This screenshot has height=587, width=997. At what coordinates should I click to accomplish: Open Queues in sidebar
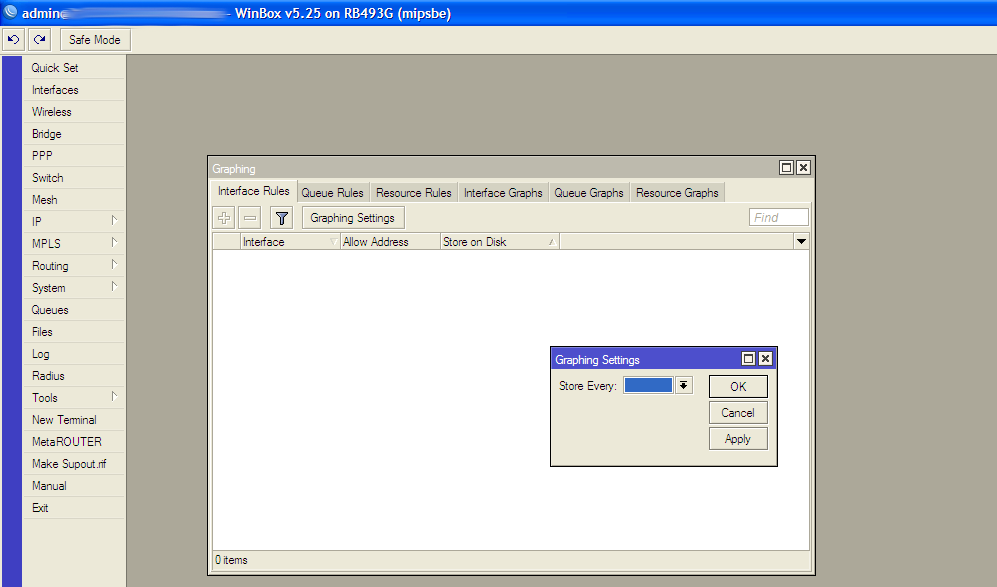74,310
